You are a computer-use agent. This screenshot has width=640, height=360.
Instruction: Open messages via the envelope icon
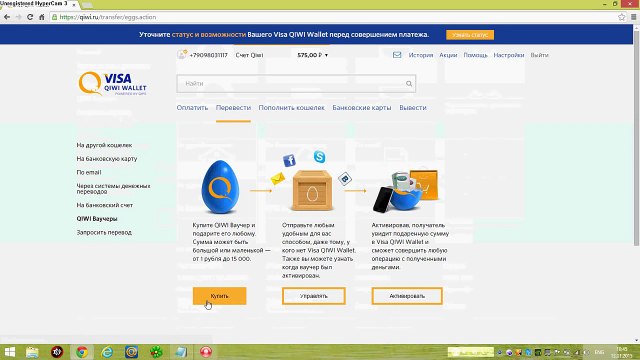click(x=397, y=55)
